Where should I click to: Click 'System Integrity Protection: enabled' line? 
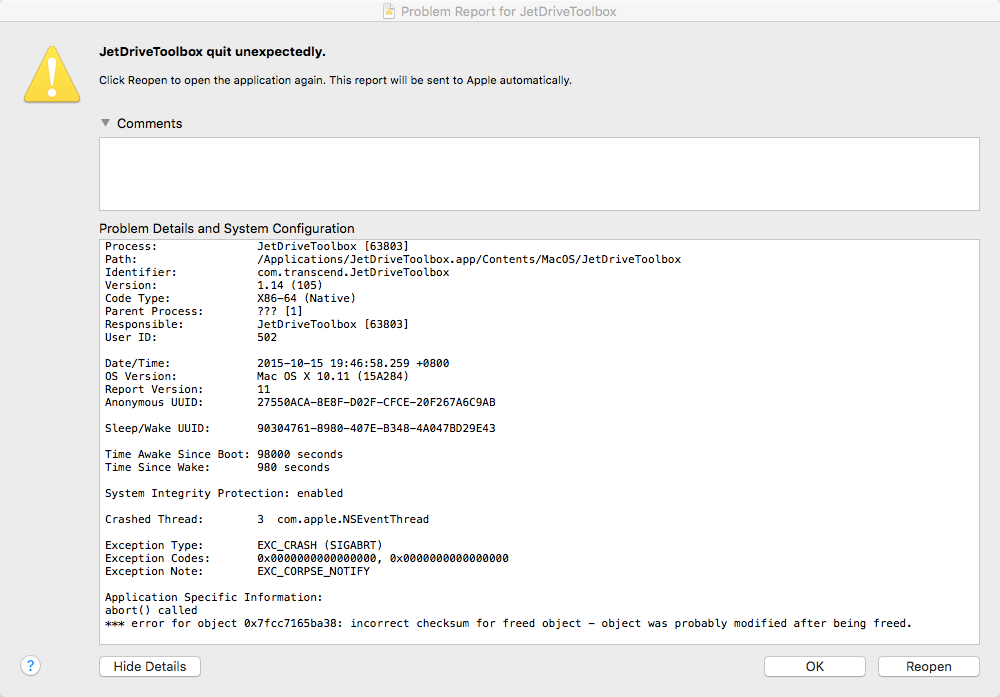224,494
